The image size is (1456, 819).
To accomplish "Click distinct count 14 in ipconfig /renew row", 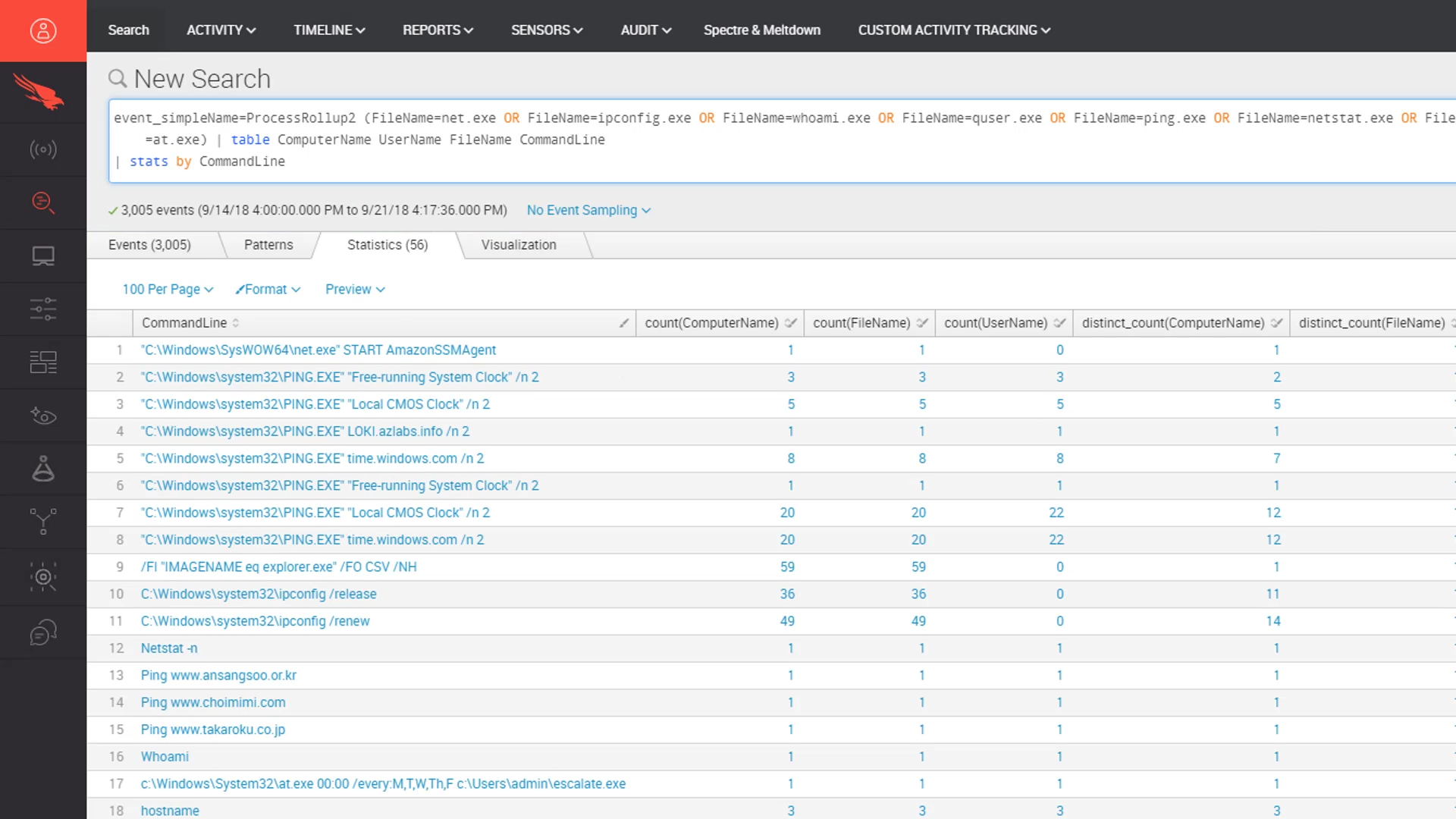I will click(1273, 621).
